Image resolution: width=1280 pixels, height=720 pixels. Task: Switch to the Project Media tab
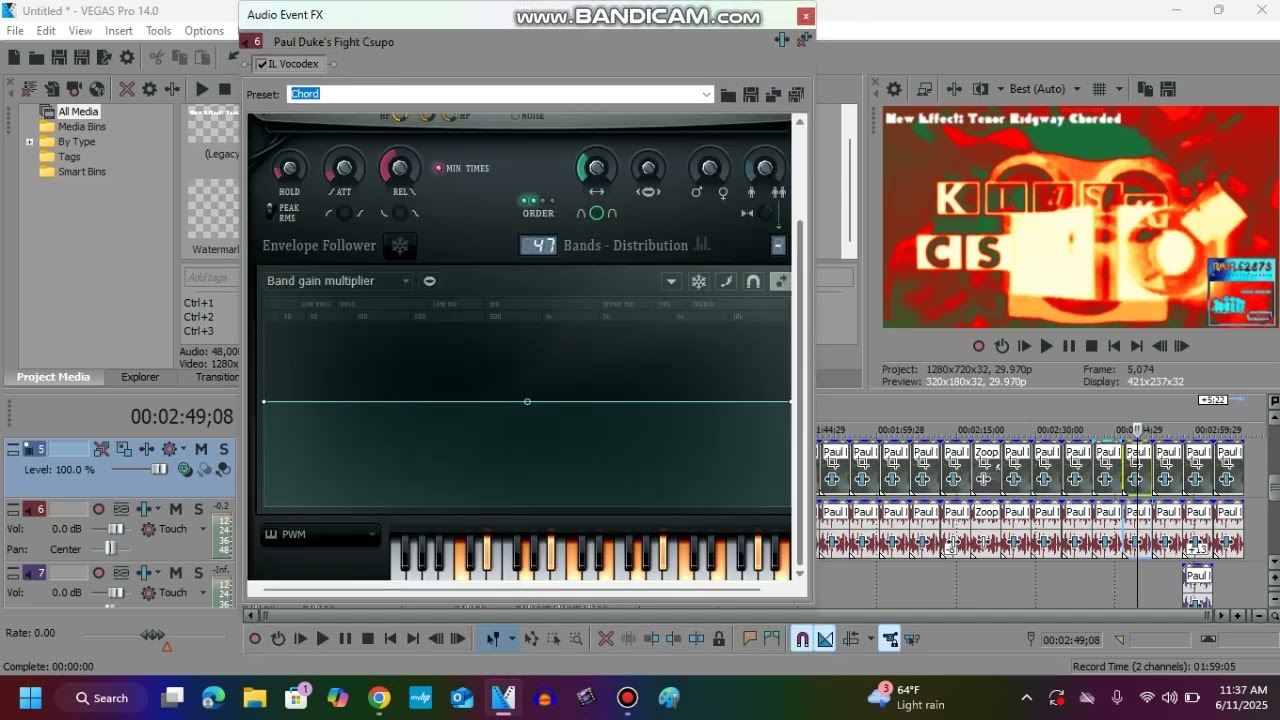coord(53,377)
